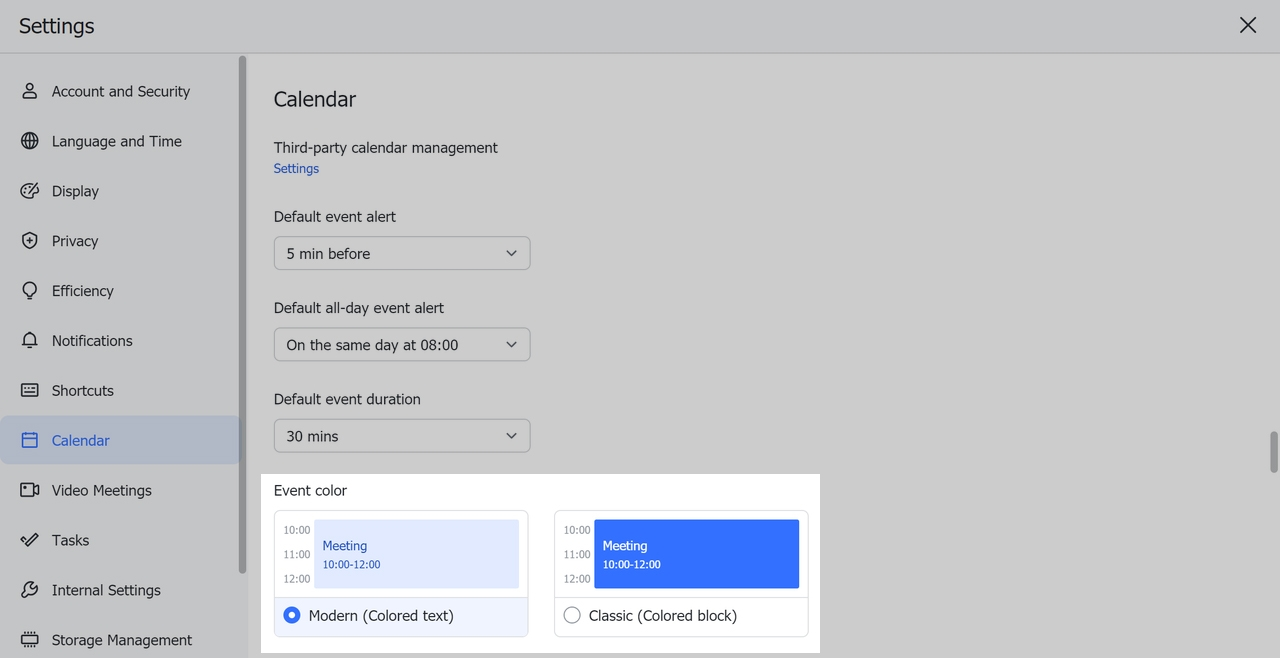The width and height of the screenshot is (1280, 658).
Task: Close the Settings window
Action: (1248, 26)
